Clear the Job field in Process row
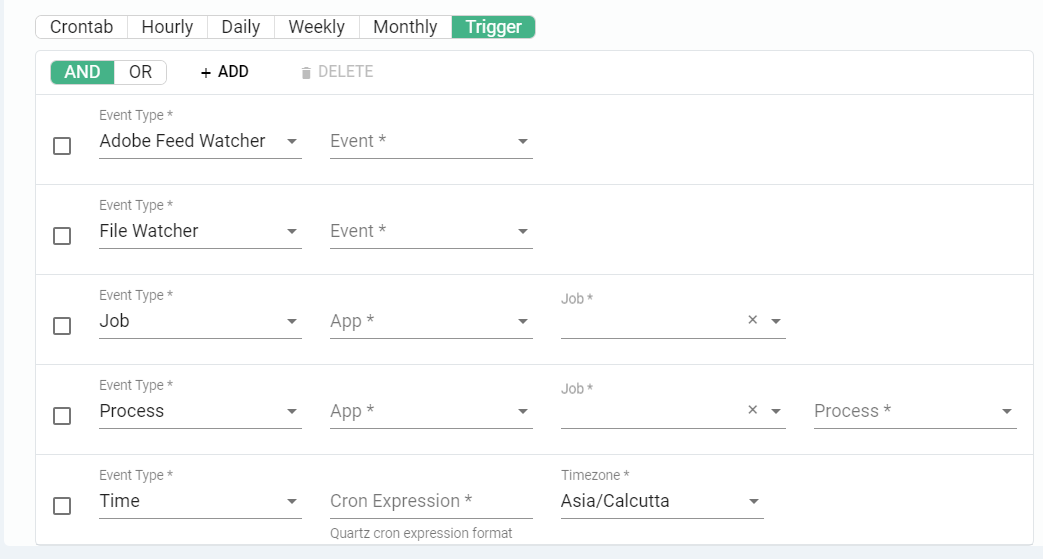The image size is (1043, 559). pyautogui.click(x=753, y=411)
